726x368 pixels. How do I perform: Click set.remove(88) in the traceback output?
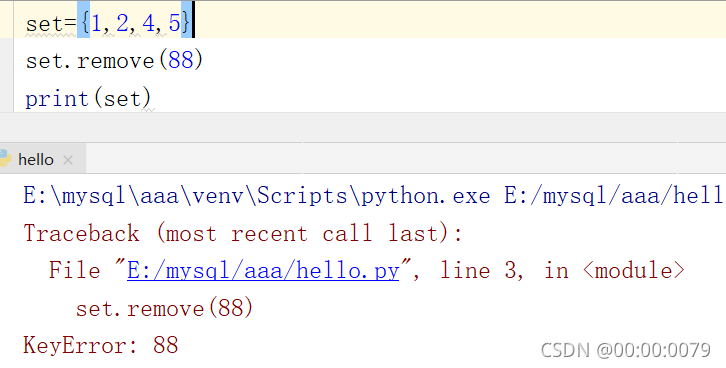pyautogui.click(x=164, y=308)
